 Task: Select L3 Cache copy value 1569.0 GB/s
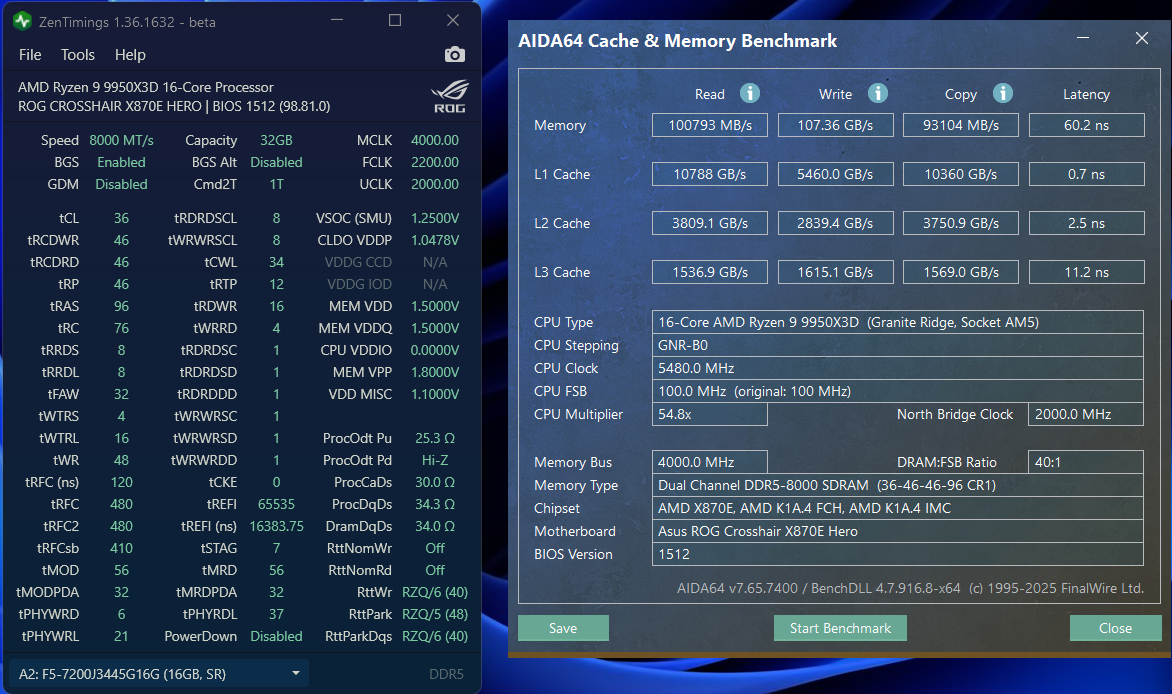point(960,272)
